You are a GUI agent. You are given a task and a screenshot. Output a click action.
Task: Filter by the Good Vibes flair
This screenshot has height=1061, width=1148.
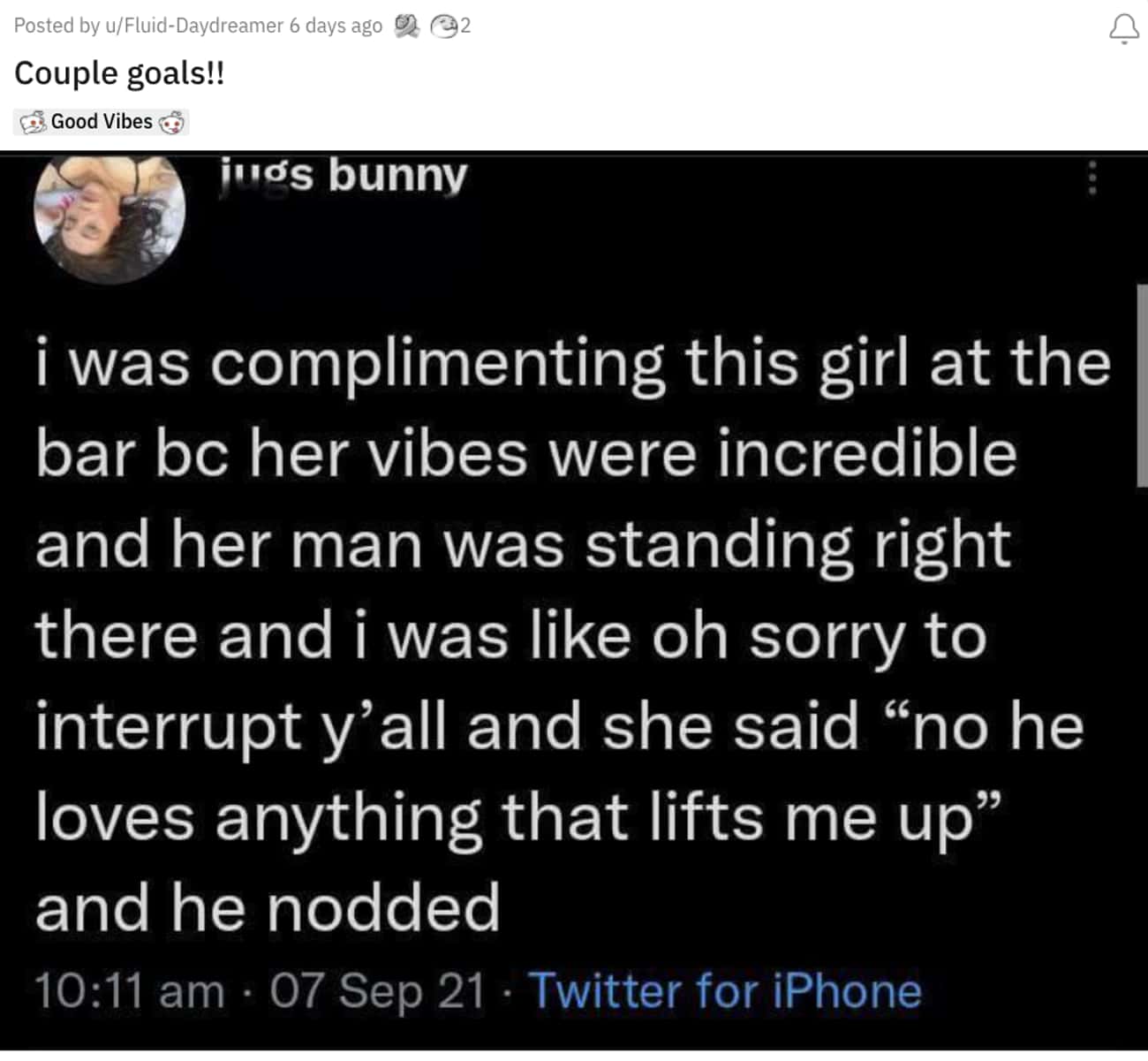(x=102, y=122)
